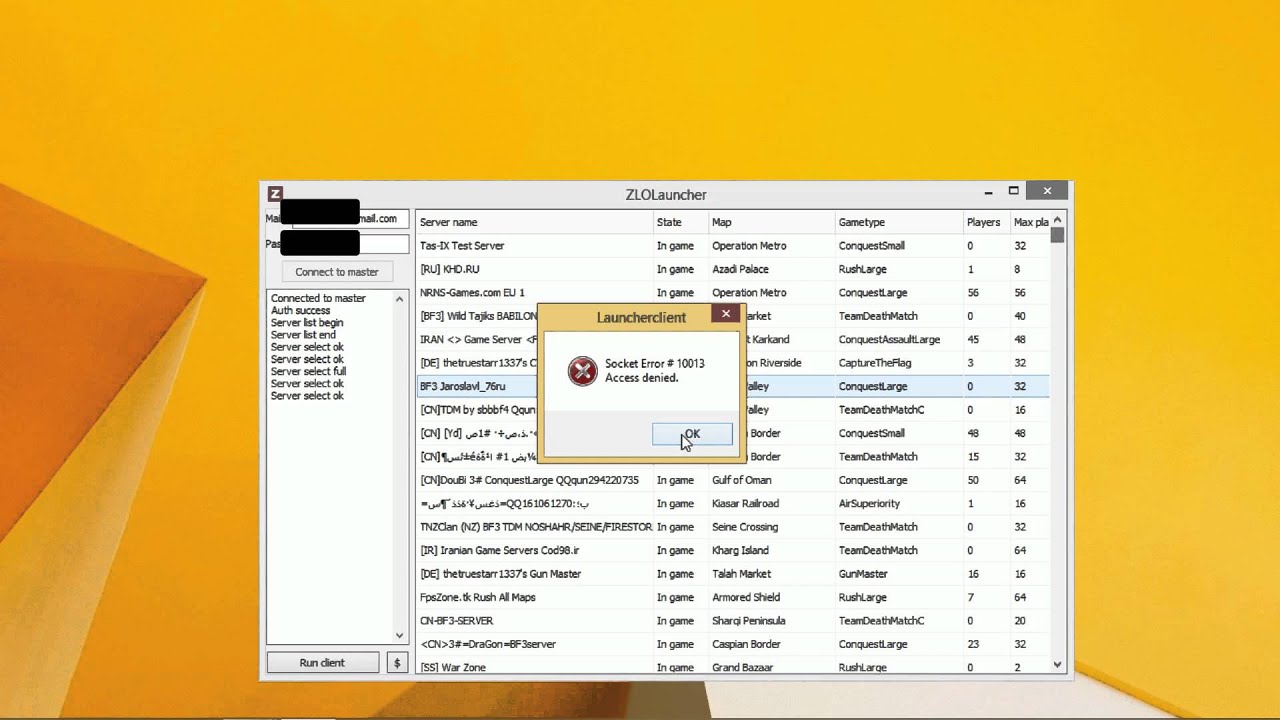The height and width of the screenshot is (720, 1280).
Task: Click the ConquestAssaultLarge gametype cell
Action: tap(889, 340)
